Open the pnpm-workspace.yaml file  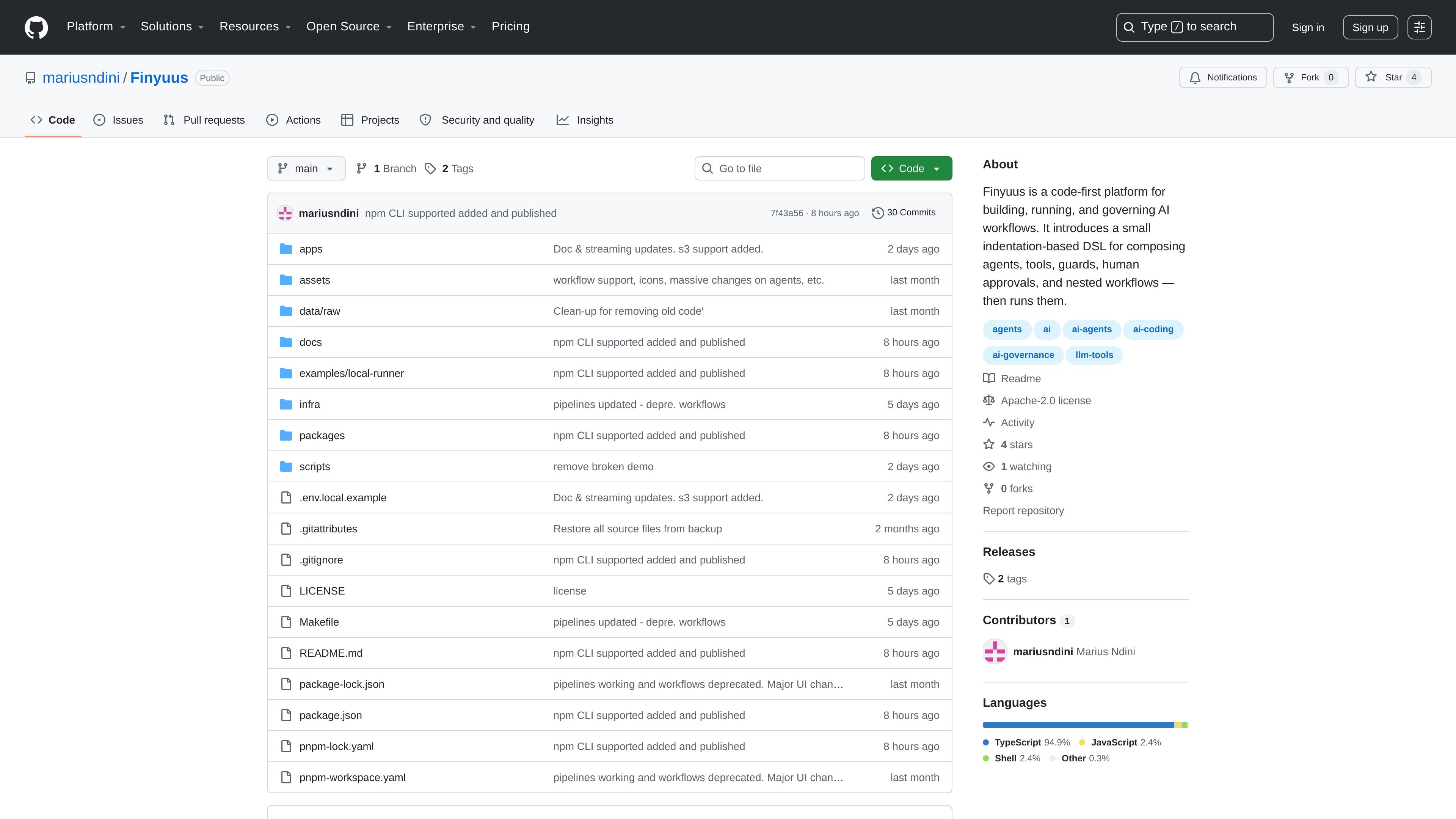[352, 777]
